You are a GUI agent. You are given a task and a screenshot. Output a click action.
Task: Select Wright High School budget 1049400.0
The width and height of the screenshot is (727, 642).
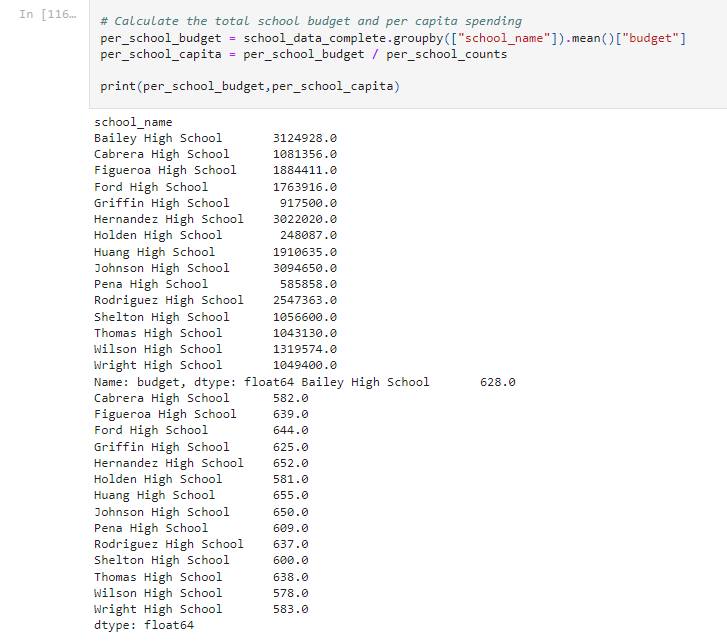305,365
